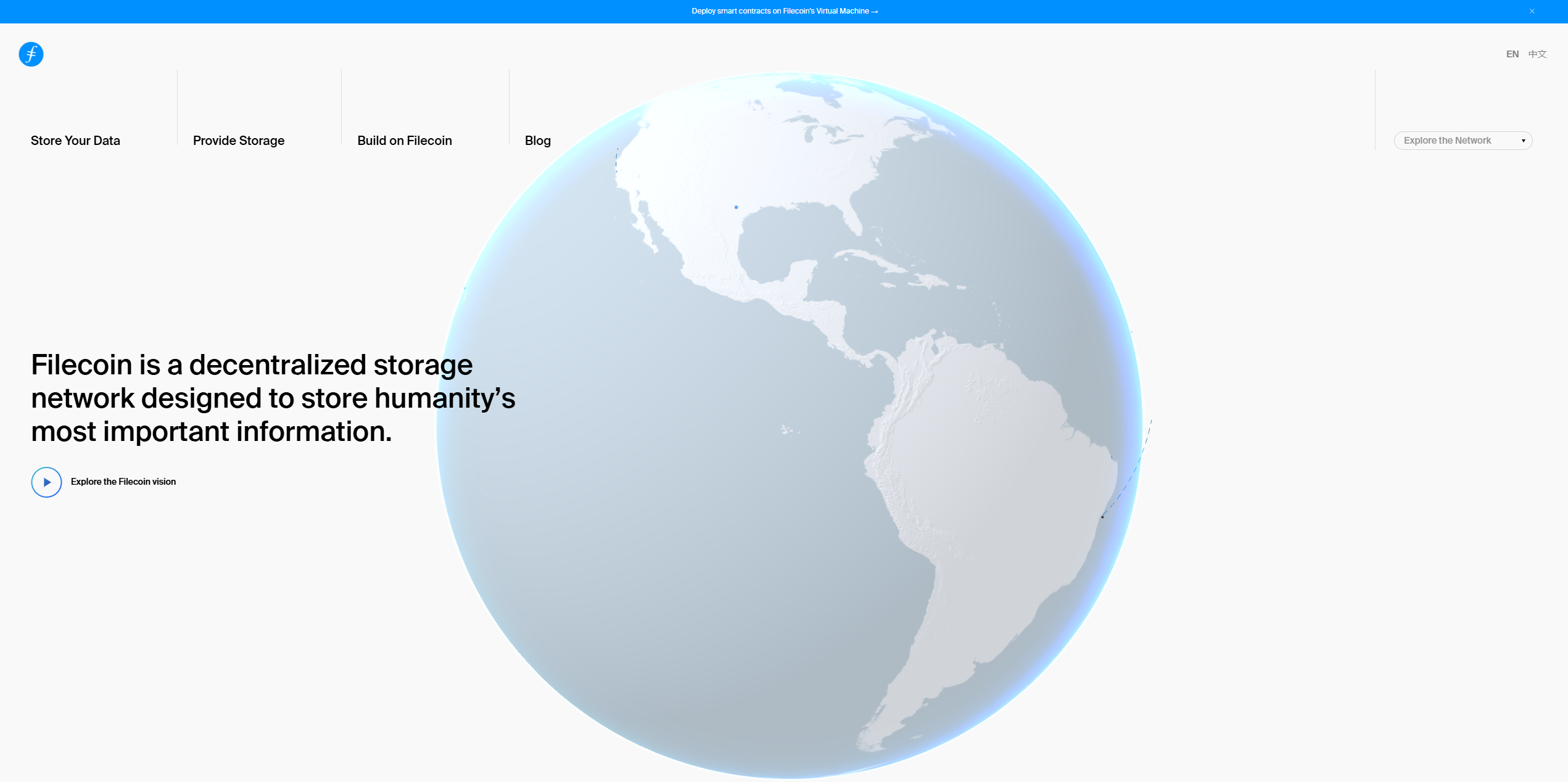This screenshot has height=782, width=1568.
Task: Switch language to EN
Action: [x=1512, y=54]
